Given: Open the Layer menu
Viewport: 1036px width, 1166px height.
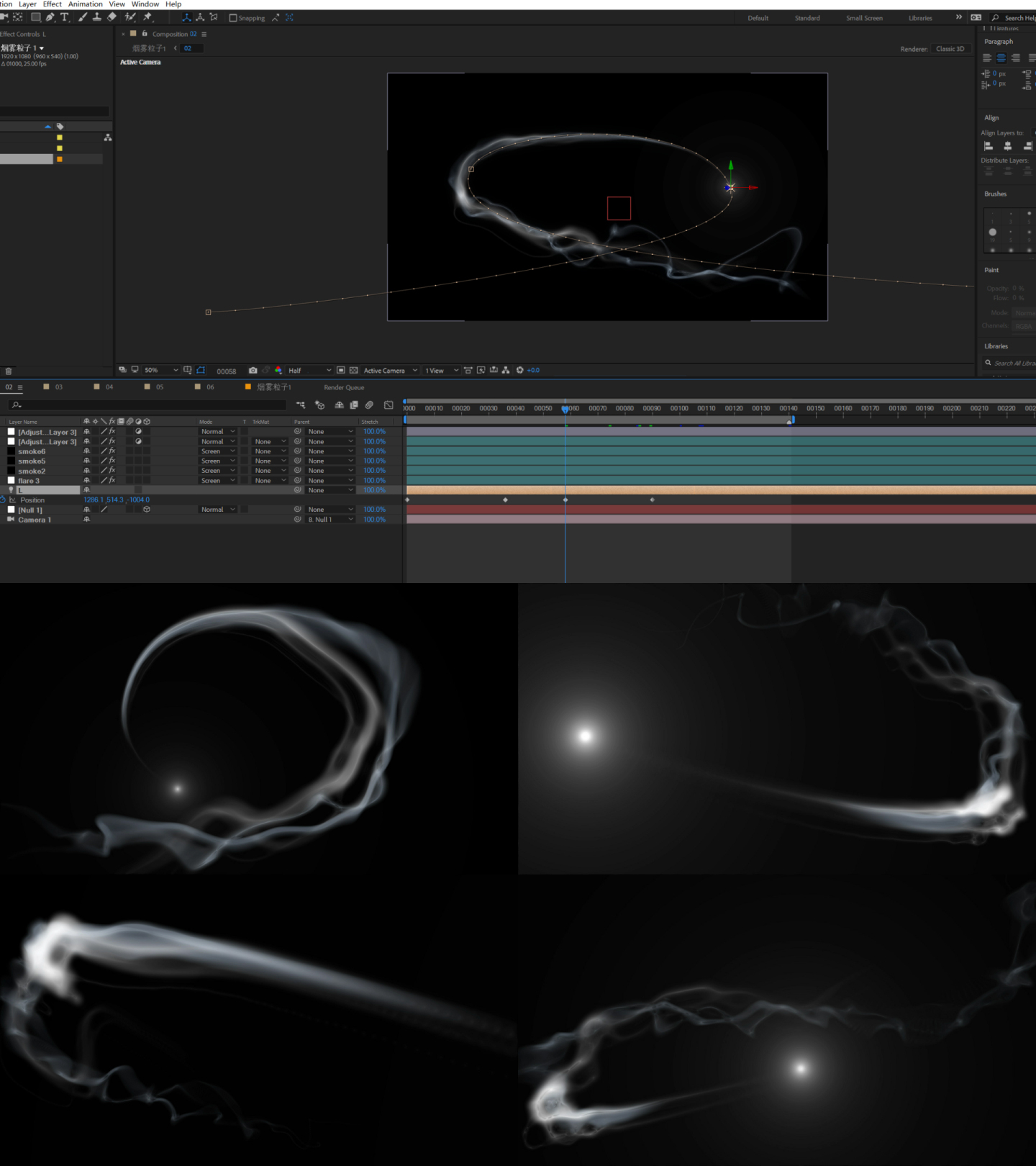Looking at the screenshot, I should (x=27, y=4).
